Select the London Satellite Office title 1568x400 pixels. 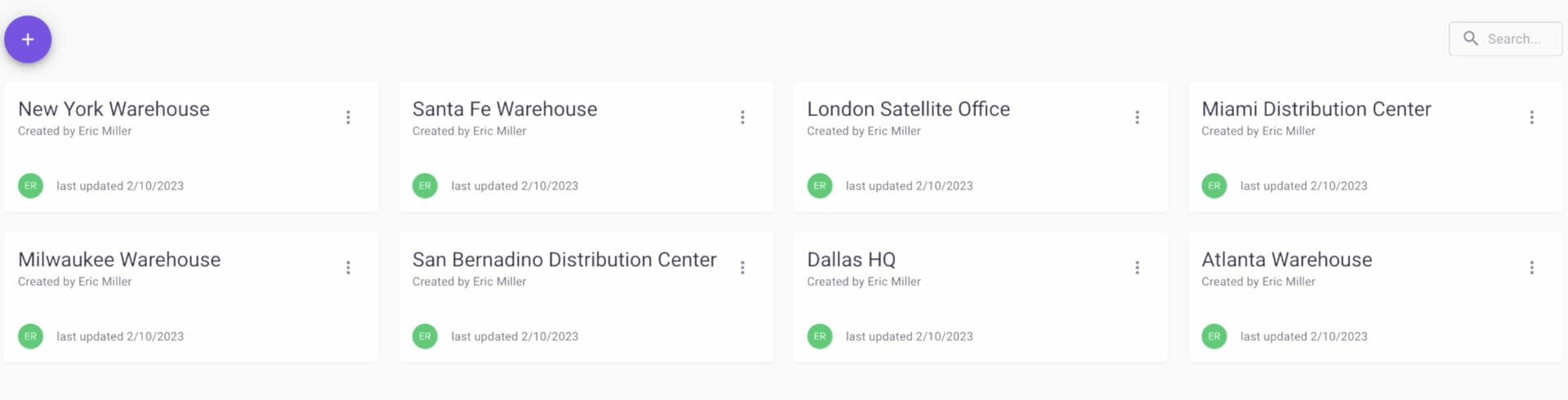pos(908,109)
